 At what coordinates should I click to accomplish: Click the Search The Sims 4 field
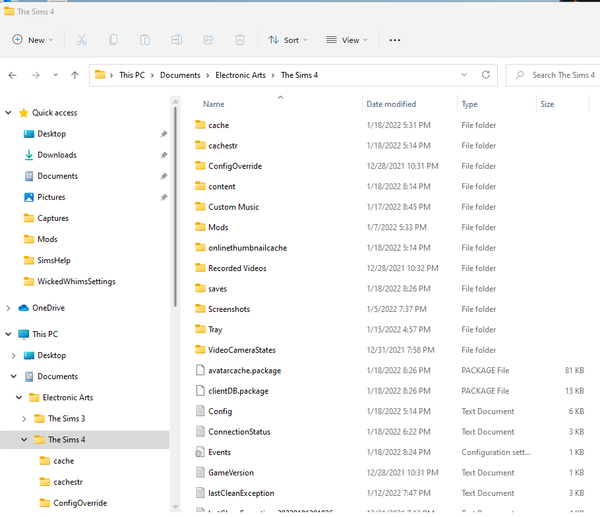[554, 75]
